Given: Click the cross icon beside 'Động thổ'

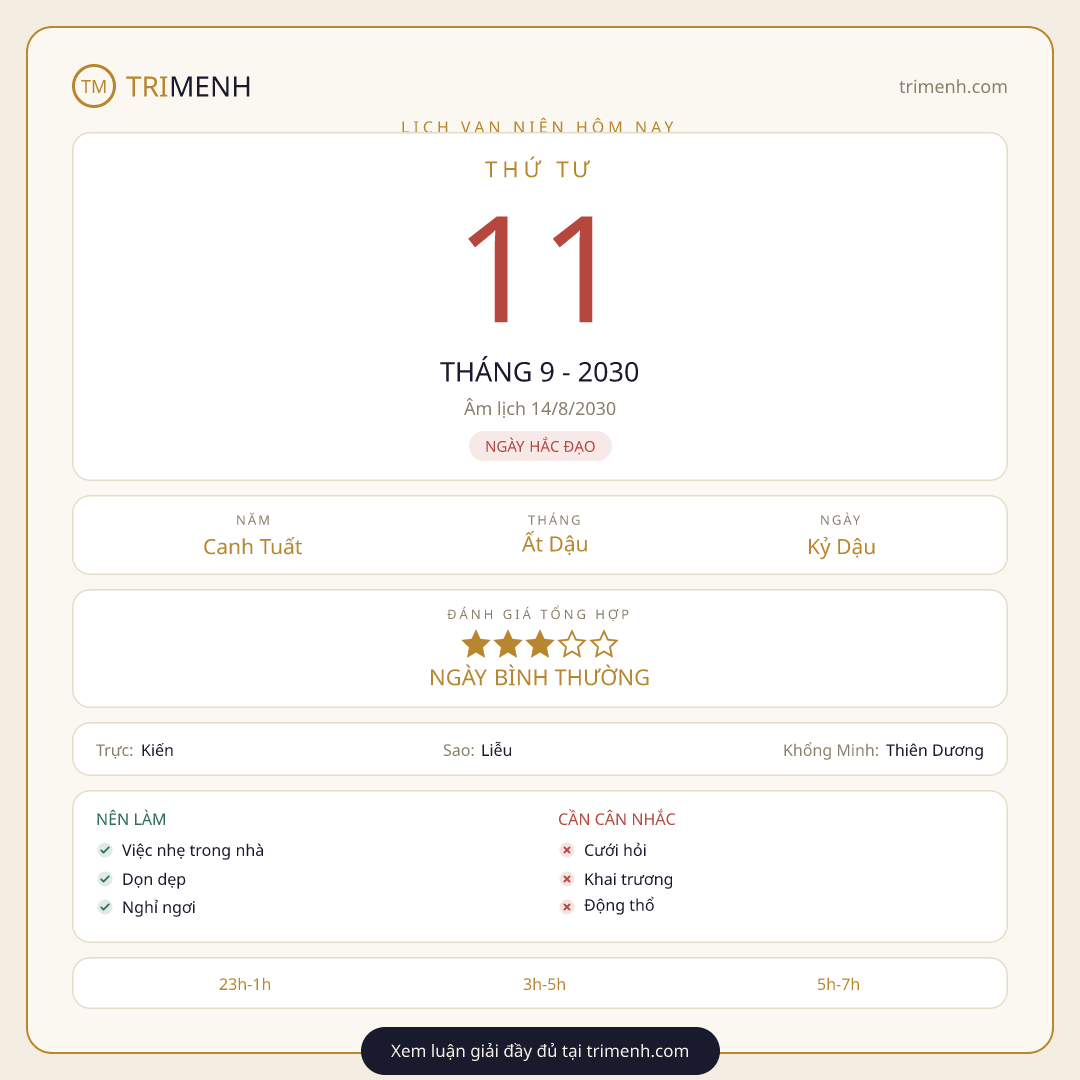Looking at the screenshot, I should (567, 907).
